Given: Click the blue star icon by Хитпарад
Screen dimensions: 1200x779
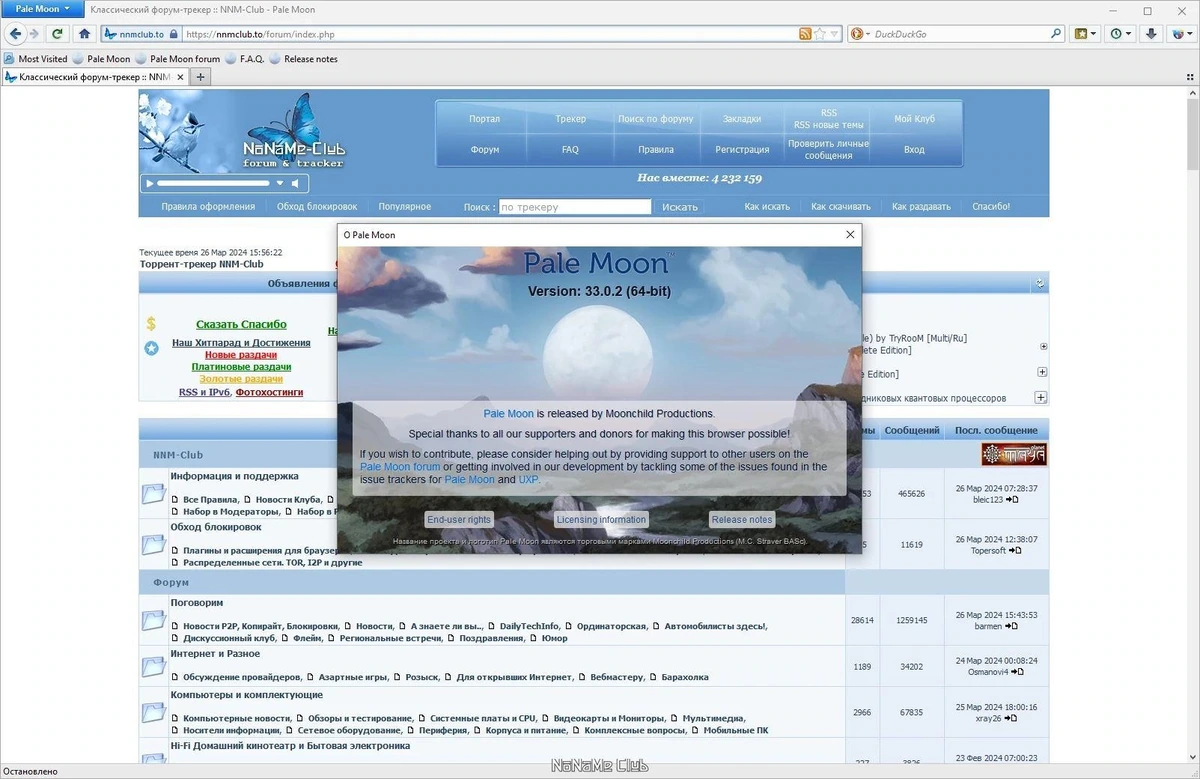Looking at the screenshot, I should click(151, 348).
